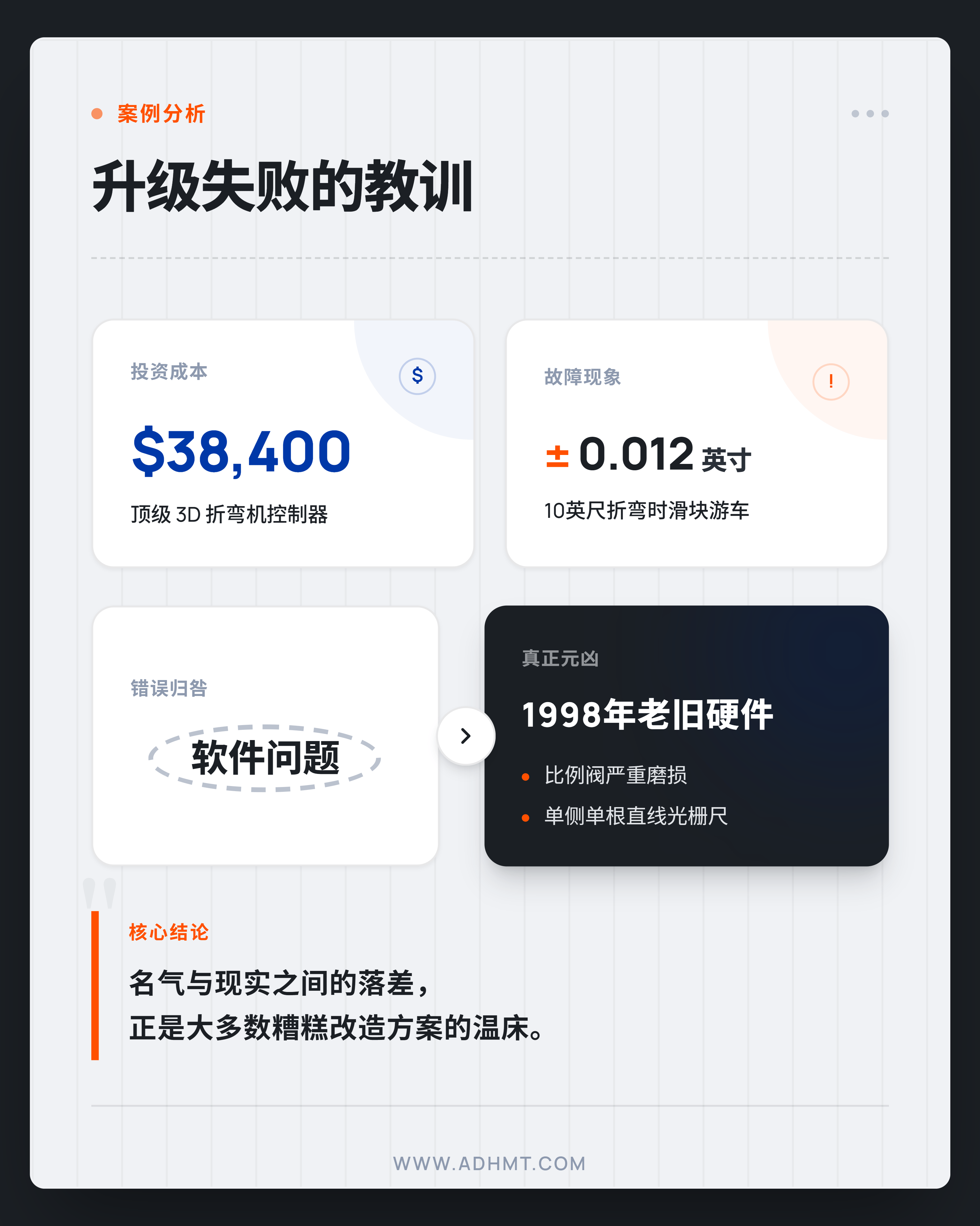Click the 升级失败的教训 title
The height and width of the screenshot is (1226, 980).
coord(283,186)
